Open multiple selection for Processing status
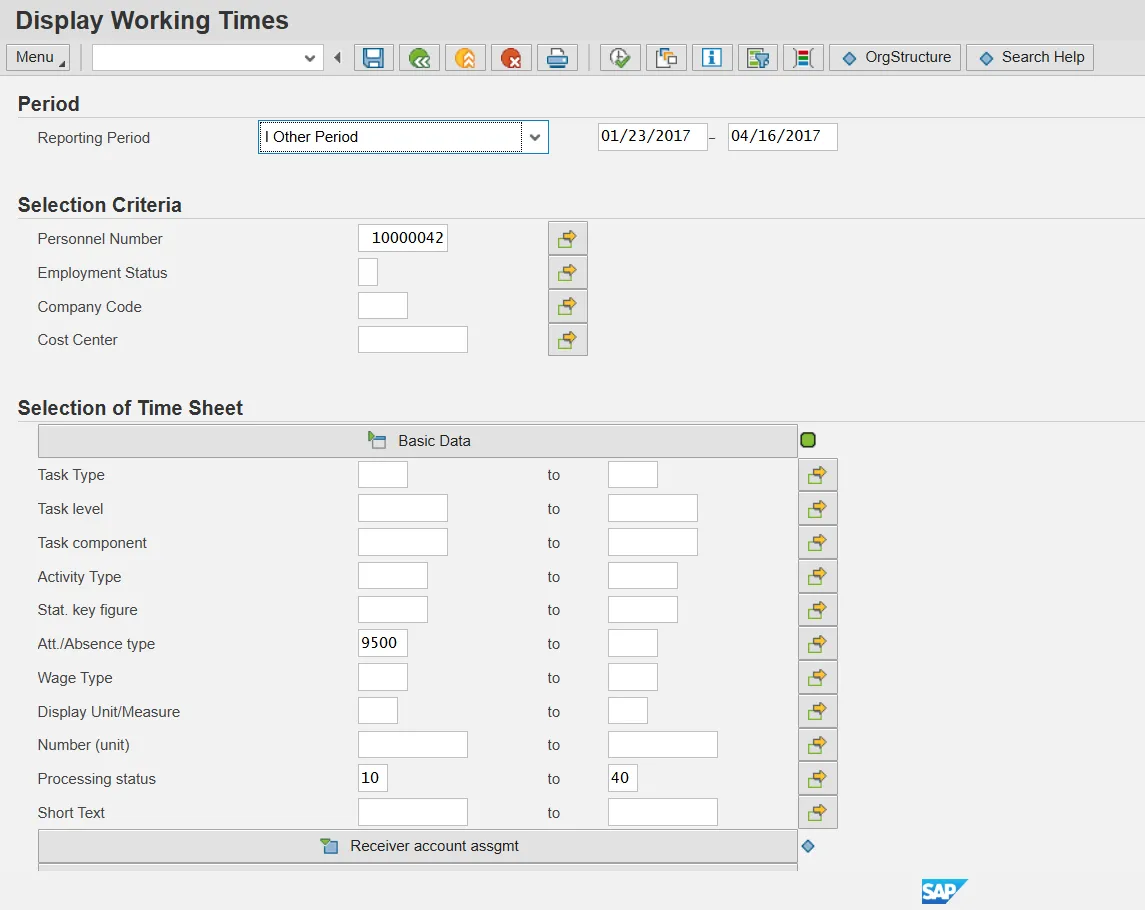 coord(818,779)
